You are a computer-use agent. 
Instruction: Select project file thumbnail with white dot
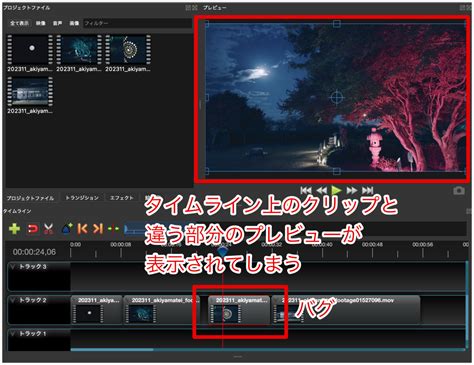(x=30, y=49)
